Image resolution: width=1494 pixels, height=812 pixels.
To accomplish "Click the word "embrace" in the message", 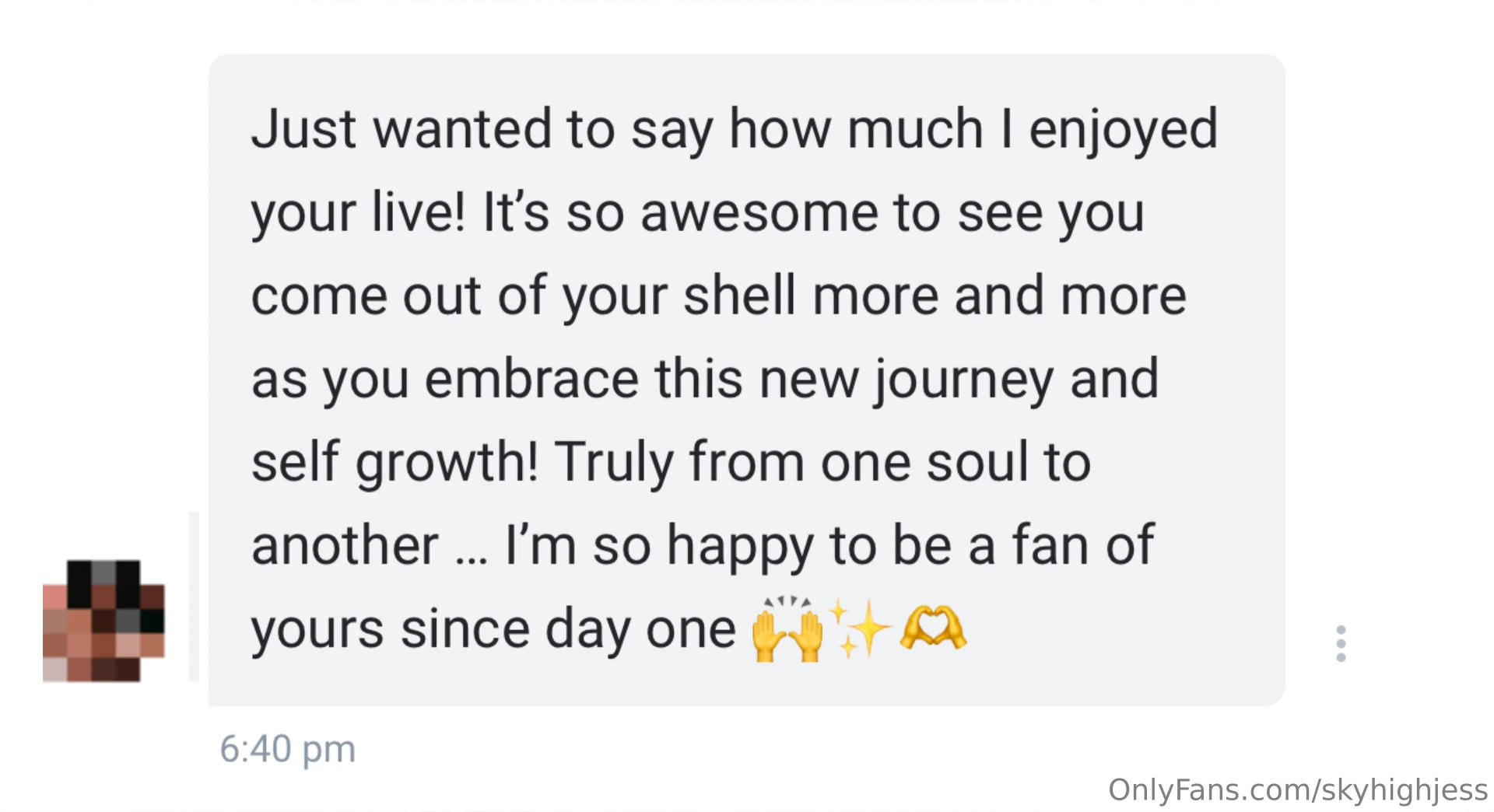I will (x=532, y=379).
